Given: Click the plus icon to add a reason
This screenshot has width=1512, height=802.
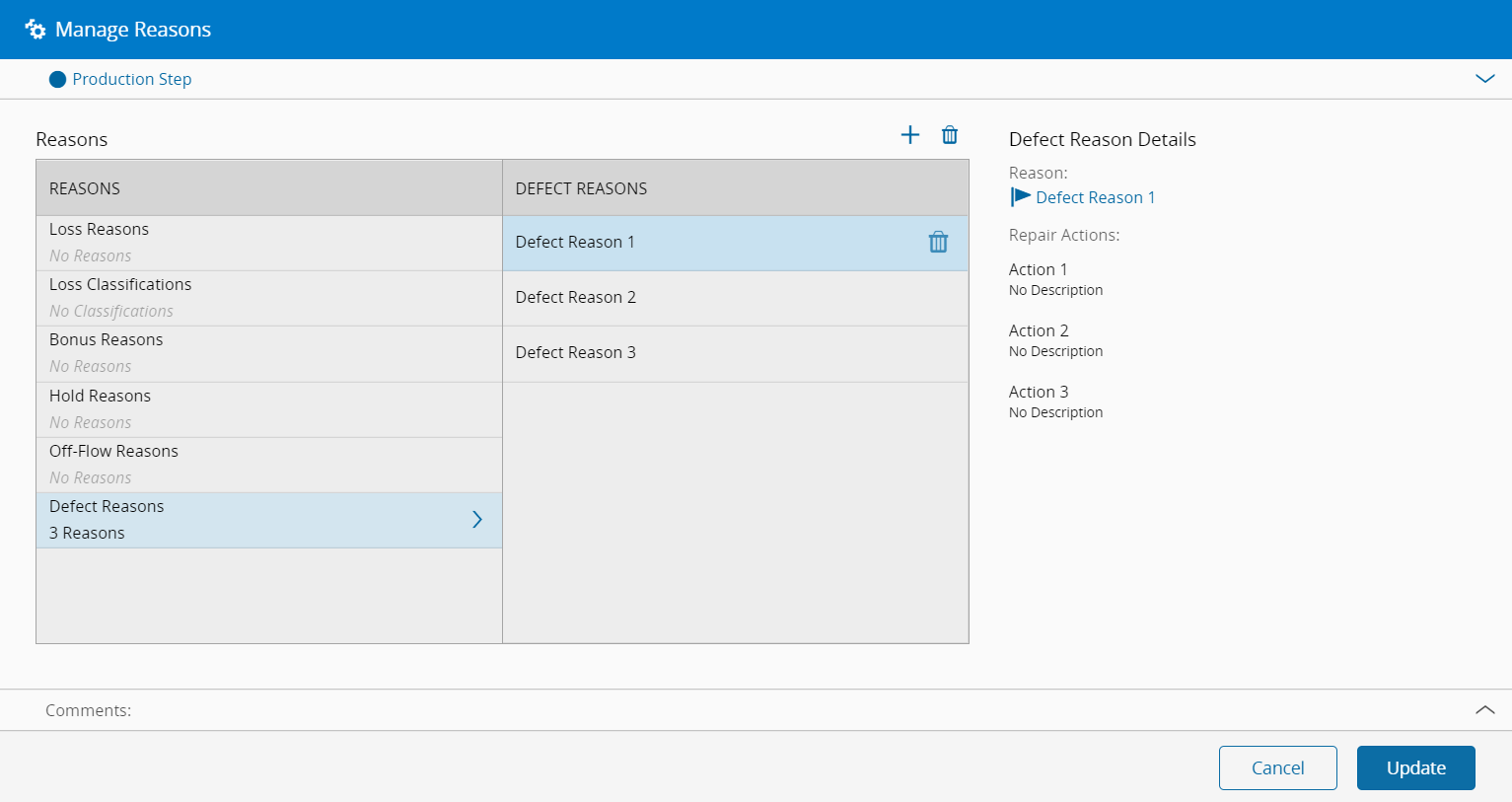Looking at the screenshot, I should (x=909, y=135).
